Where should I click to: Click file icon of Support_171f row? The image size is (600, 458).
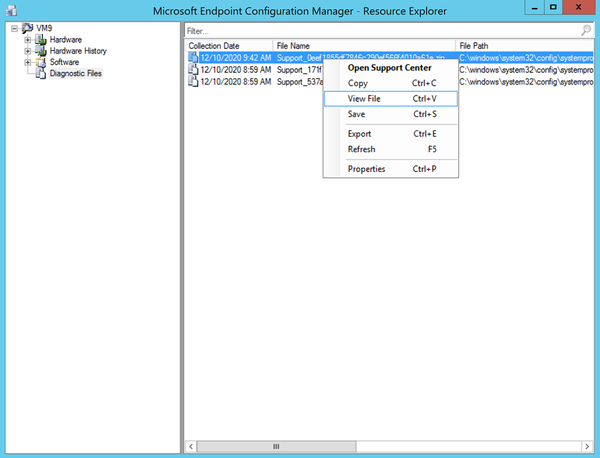coord(194,70)
